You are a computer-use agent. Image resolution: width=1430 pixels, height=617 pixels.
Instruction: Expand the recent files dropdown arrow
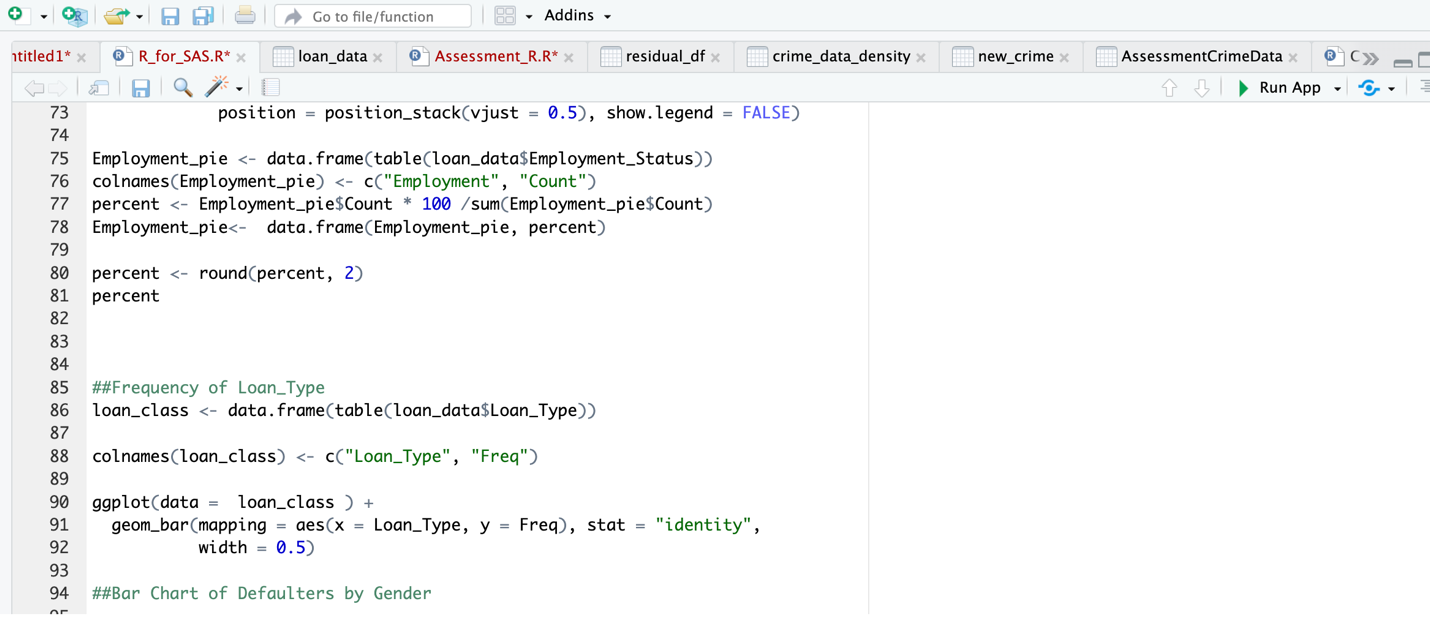(139, 17)
